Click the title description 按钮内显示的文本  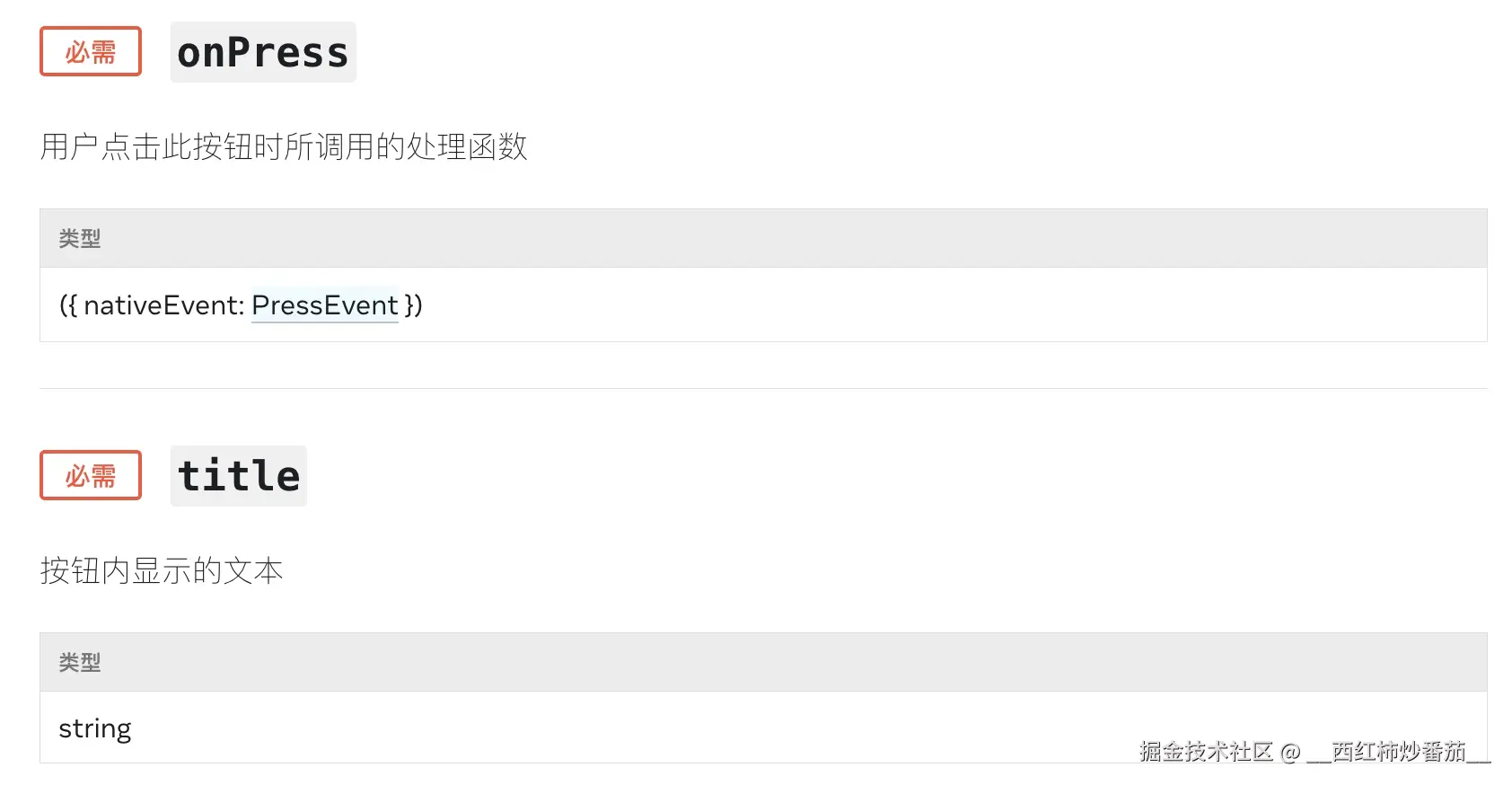pos(162,570)
